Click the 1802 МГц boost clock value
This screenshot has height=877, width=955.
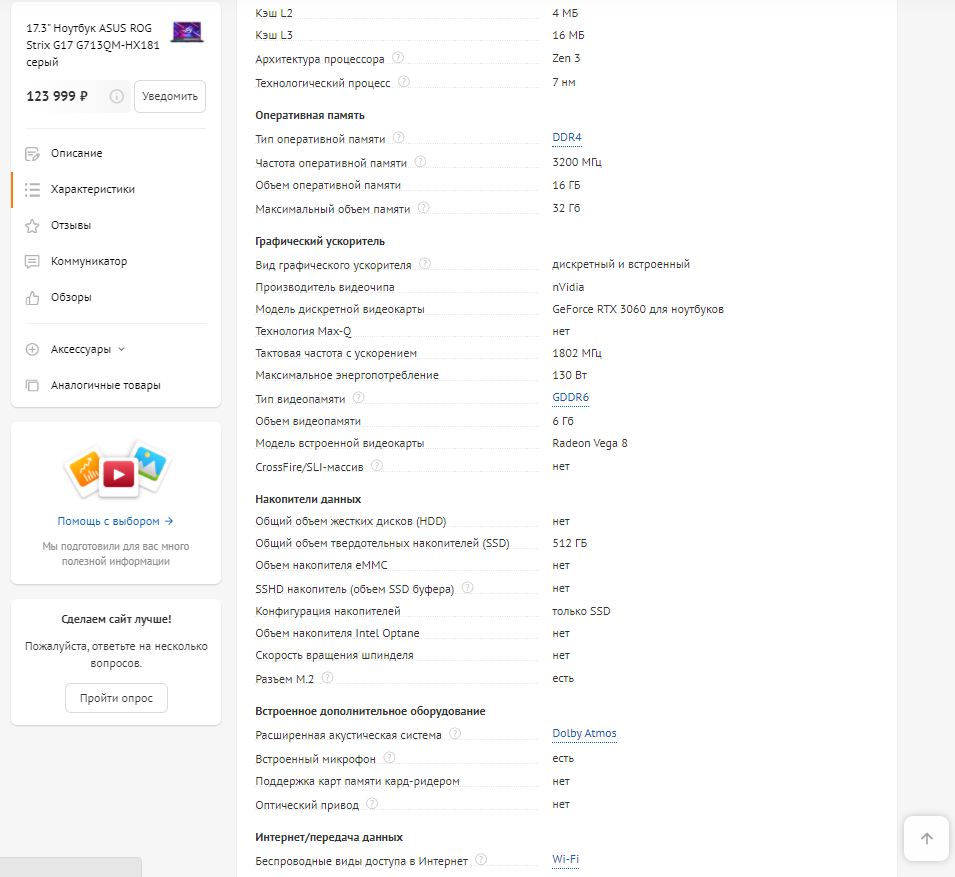coord(577,353)
